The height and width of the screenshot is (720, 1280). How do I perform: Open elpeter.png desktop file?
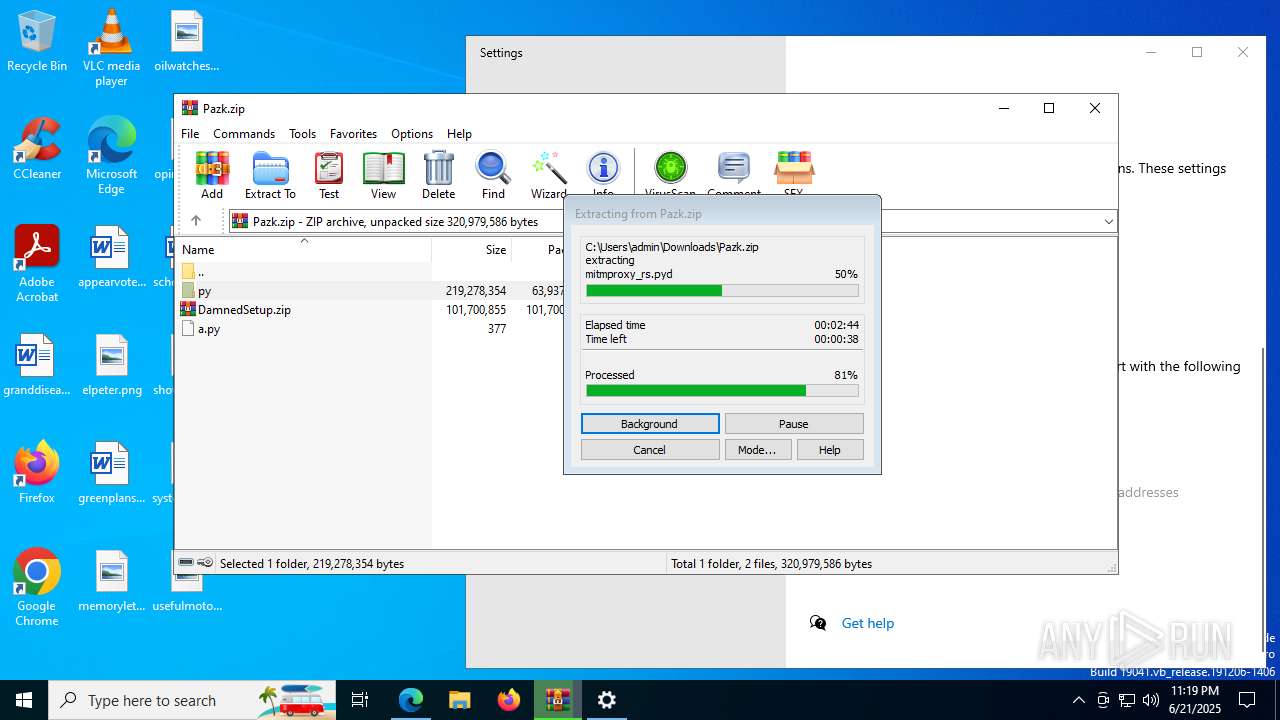click(111, 365)
